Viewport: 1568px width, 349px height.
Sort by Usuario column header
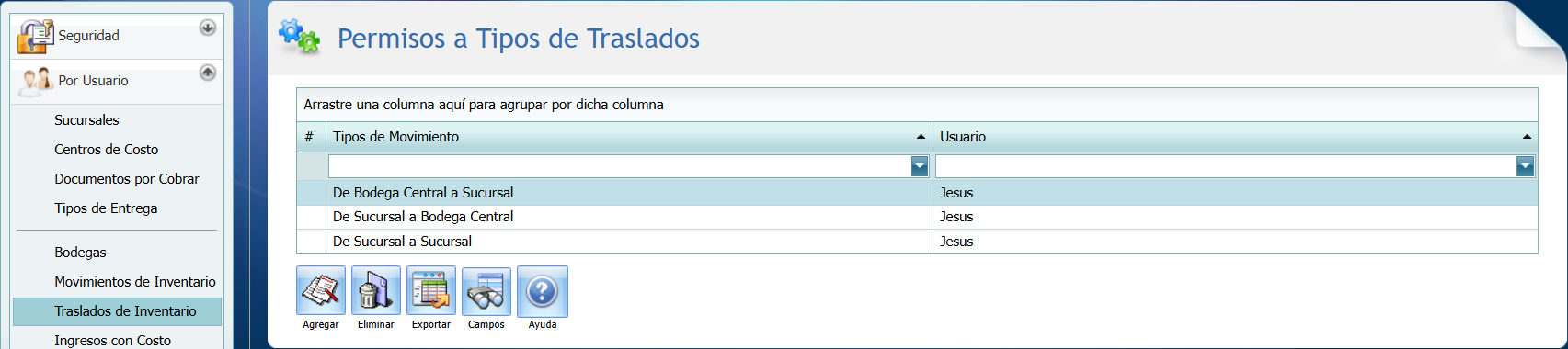tap(1235, 137)
